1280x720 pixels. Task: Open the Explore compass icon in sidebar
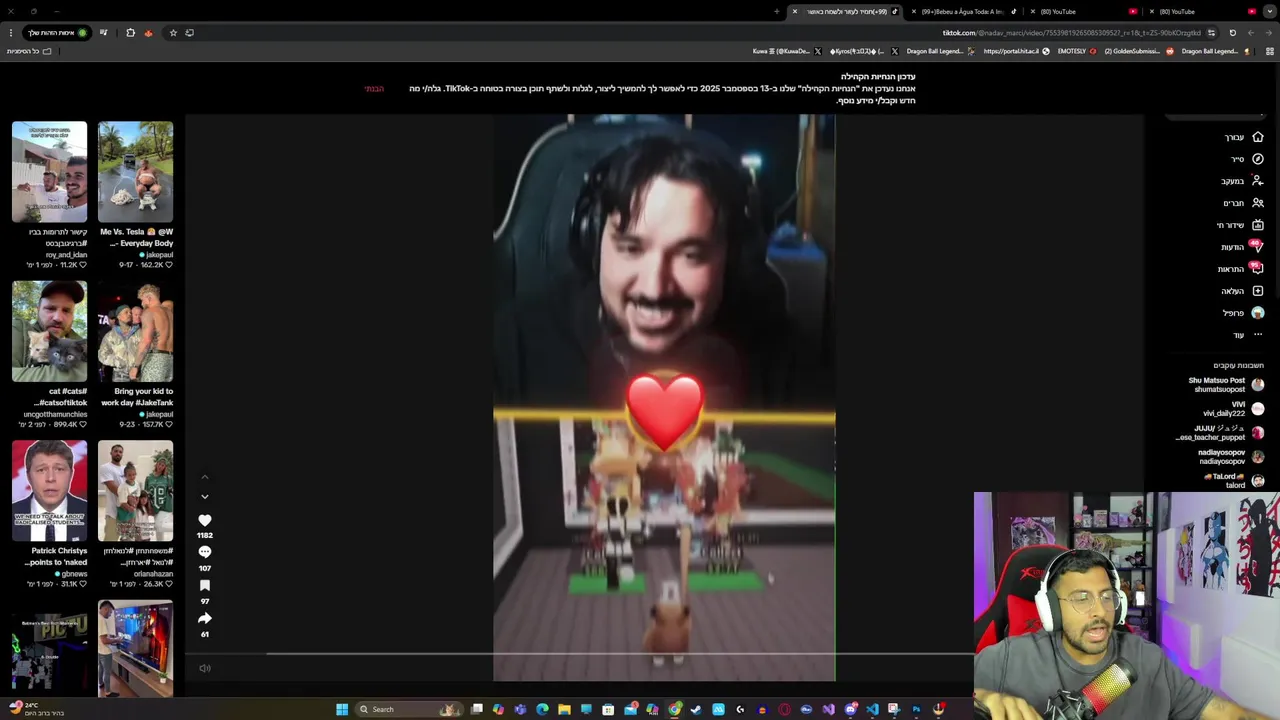coord(1257,159)
